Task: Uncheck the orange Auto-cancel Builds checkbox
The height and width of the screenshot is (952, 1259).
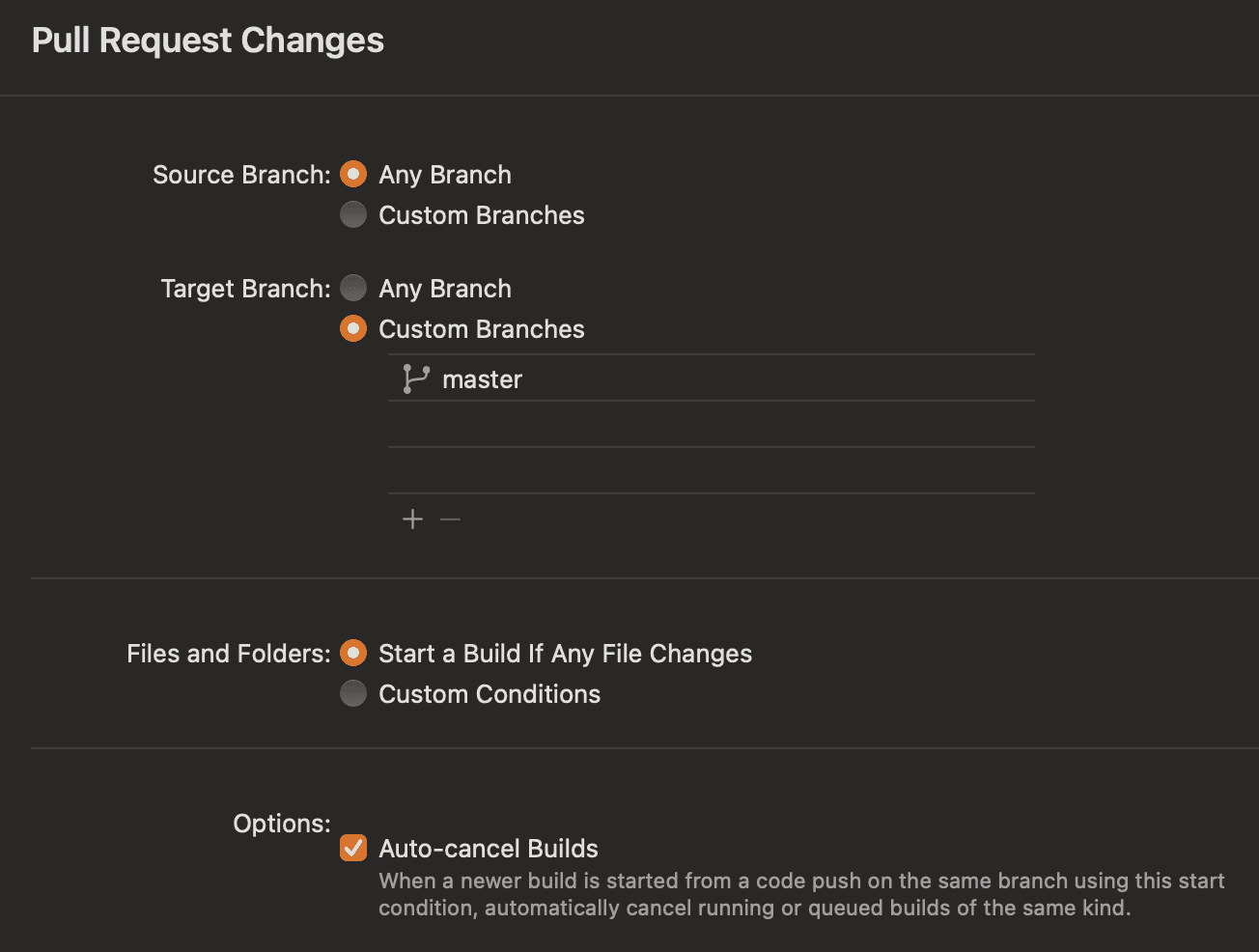Action: pyautogui.click(x=353, y=848)
